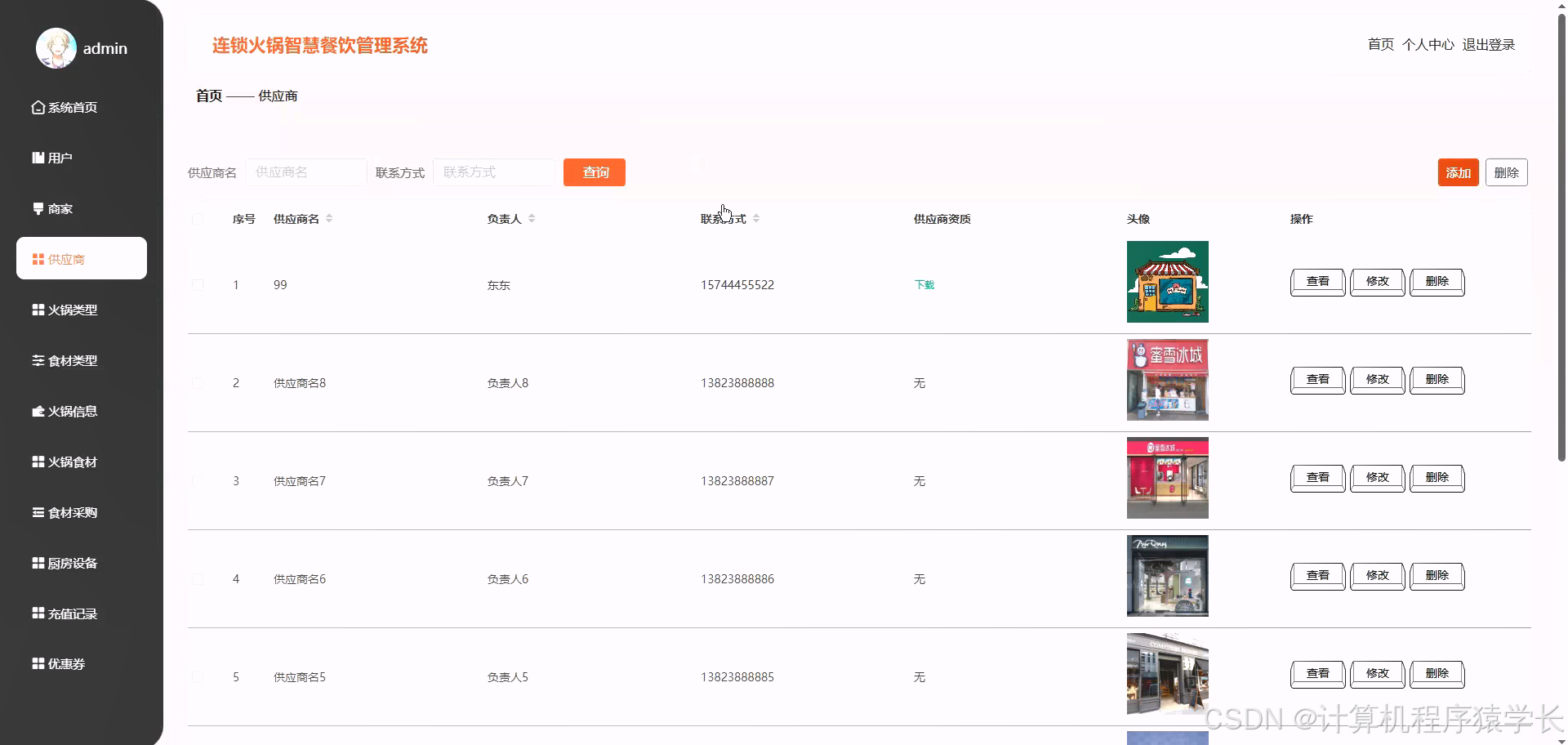1568x745 pixels.
Task: Open 火锅信息 hotpot info page
Action: coord(38,411)
